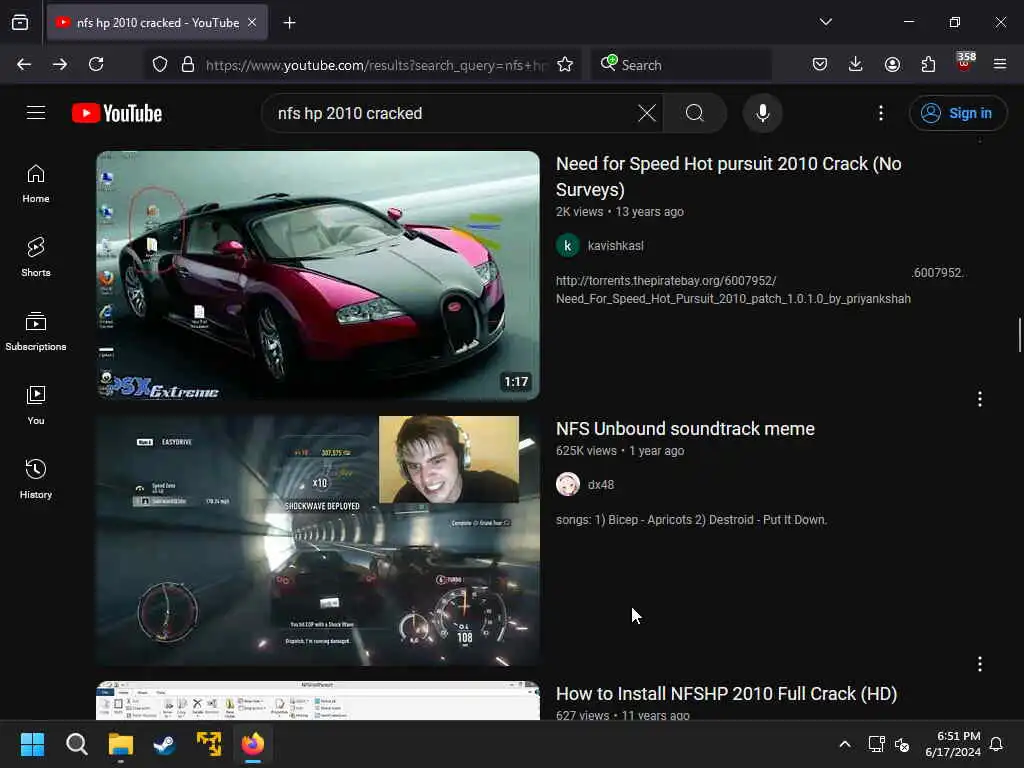Open YouTube settings three-dot menu
The height and width of the screenshot is (768, 1024).
881,113
